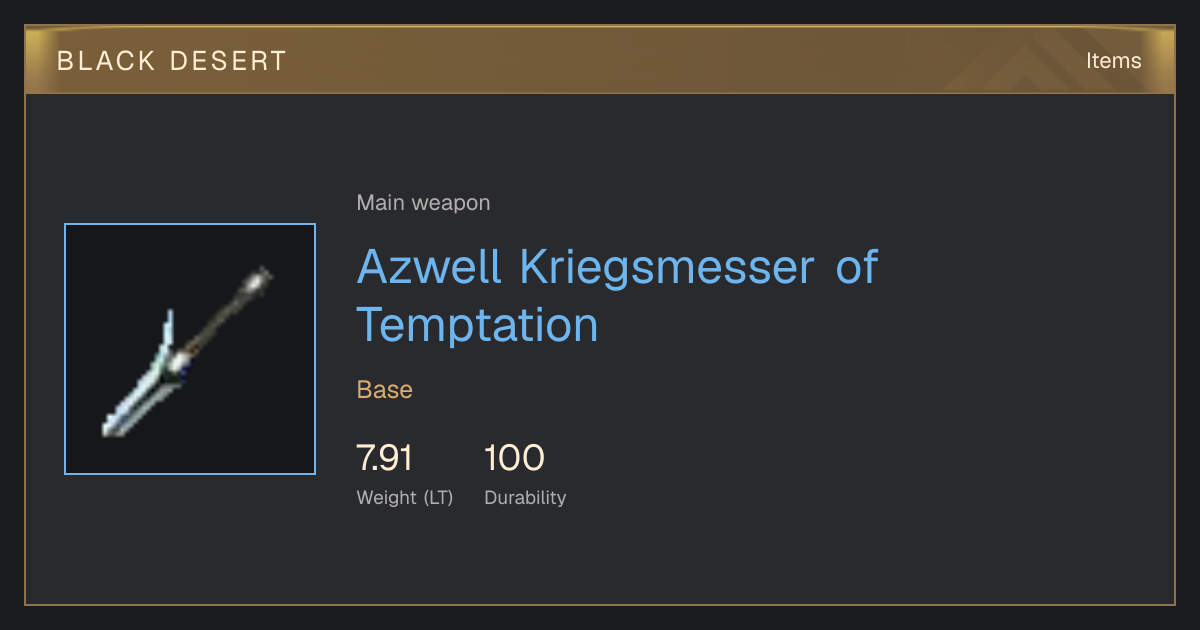The width and height of the screenshot is (1200, 630).
Task: Click the word Azwell in the item name
Action: click(x=430, y=267)
